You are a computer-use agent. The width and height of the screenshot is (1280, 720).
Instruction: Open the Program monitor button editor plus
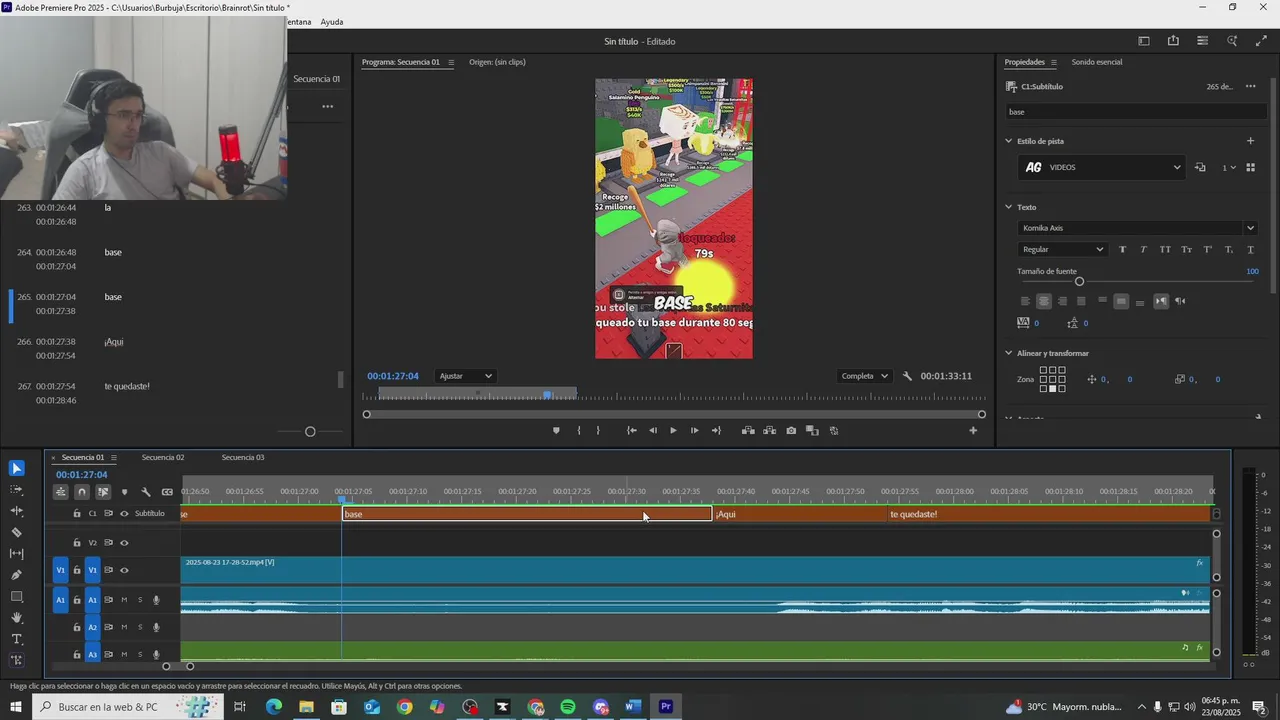973,430
